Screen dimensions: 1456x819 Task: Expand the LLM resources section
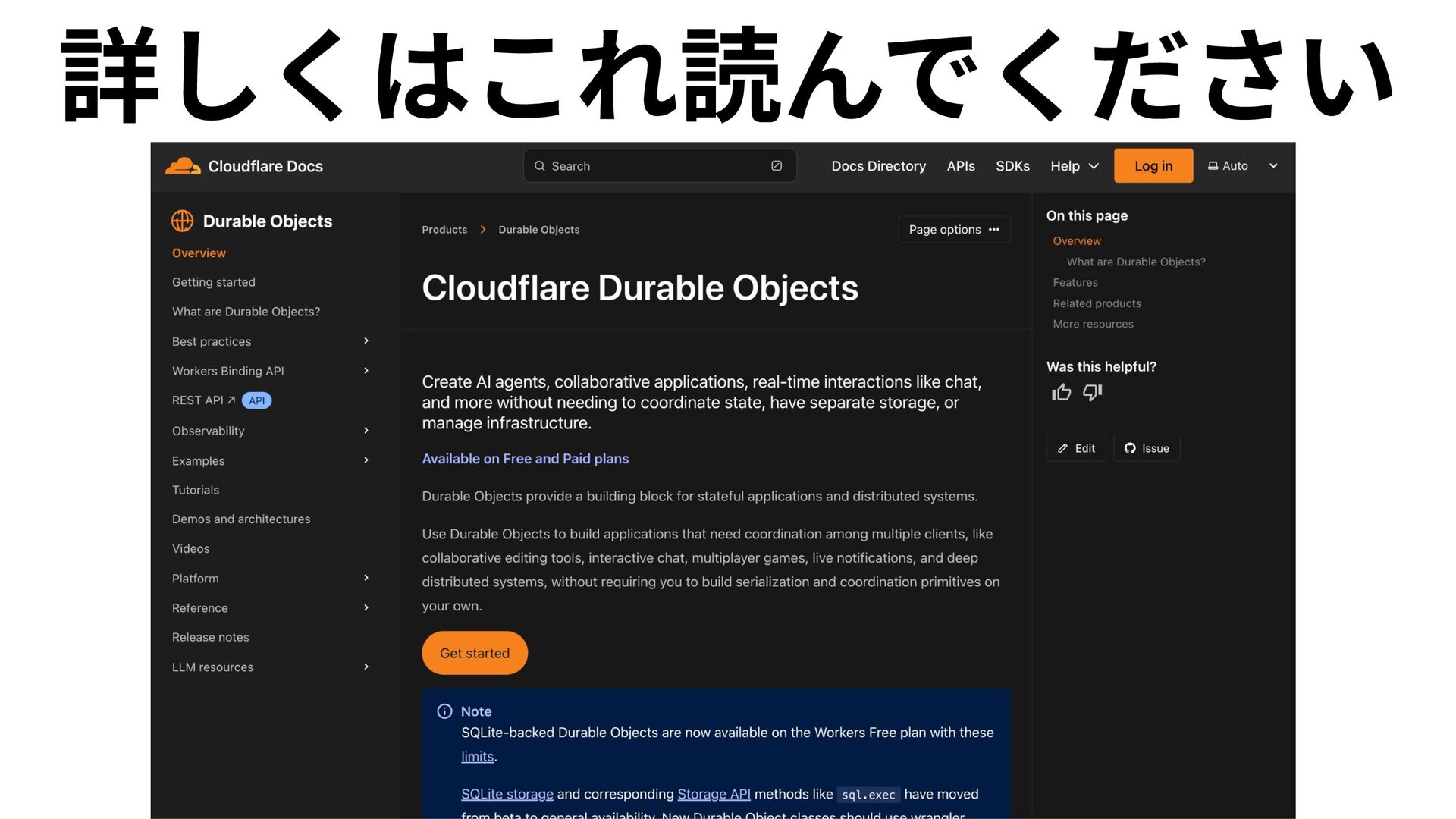pyautogui.click(x=366, y=667)
